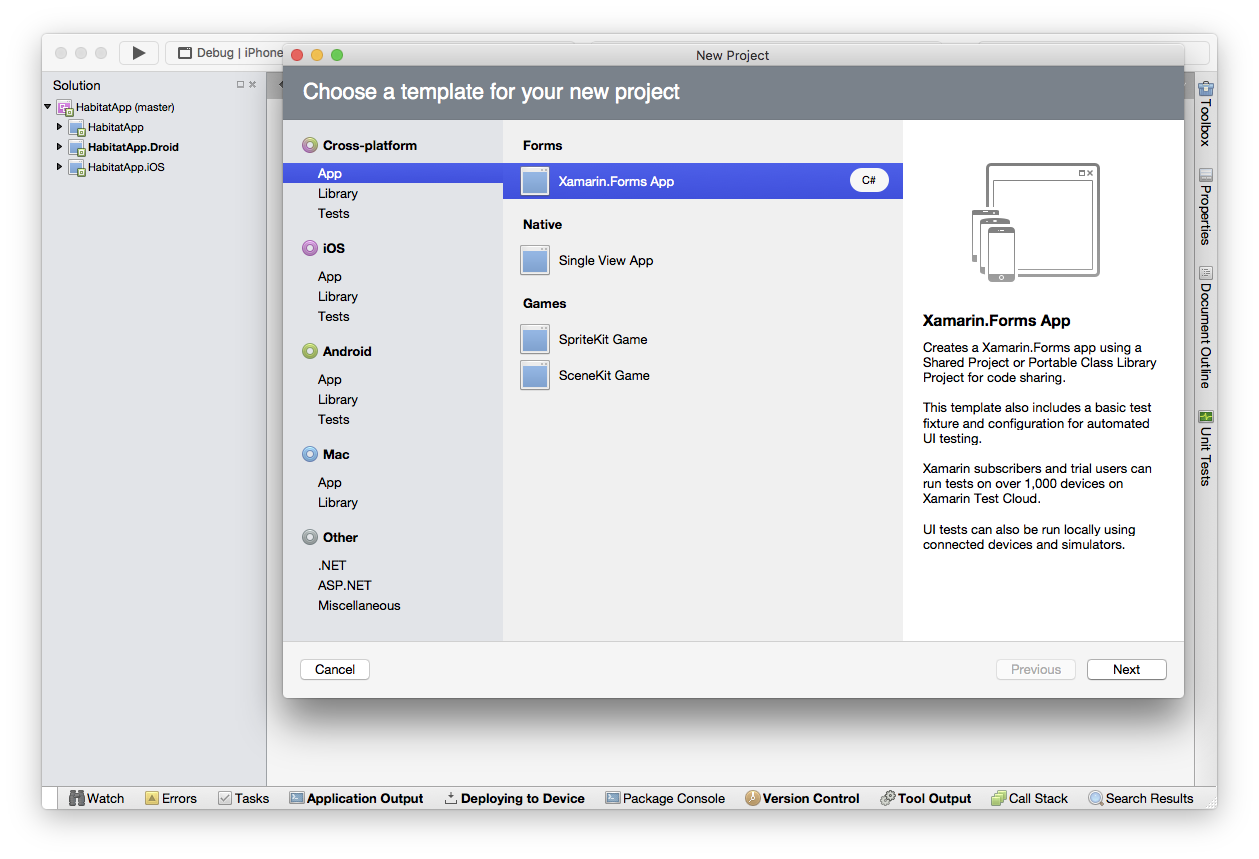
Task: Collapse the HabitatApp (master) solution node
Action: (48, 107)
